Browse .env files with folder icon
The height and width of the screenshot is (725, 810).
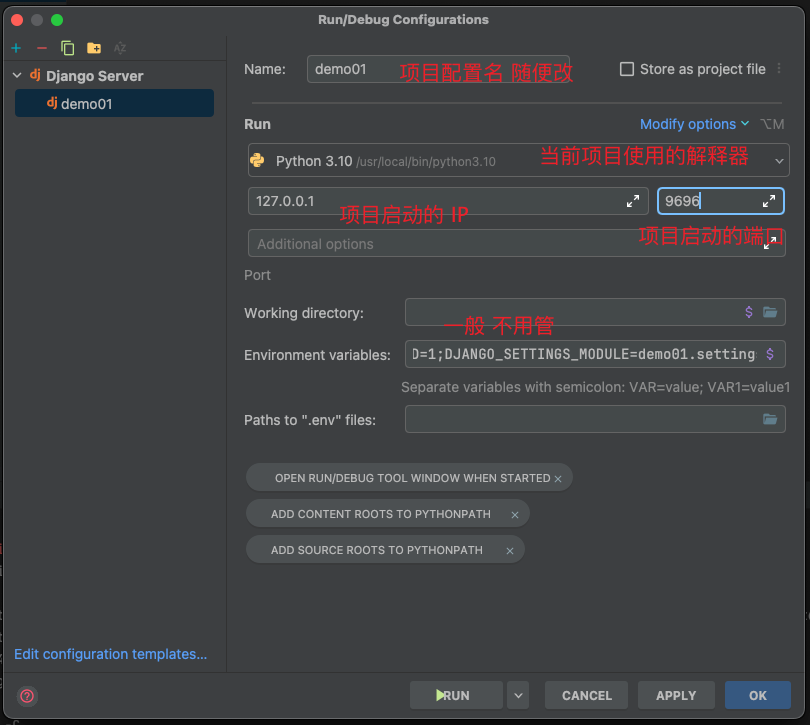(x=770, y=419)
